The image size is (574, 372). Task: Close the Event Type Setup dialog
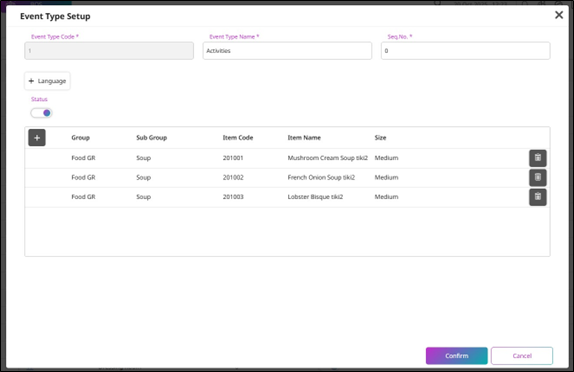(559, 15)
